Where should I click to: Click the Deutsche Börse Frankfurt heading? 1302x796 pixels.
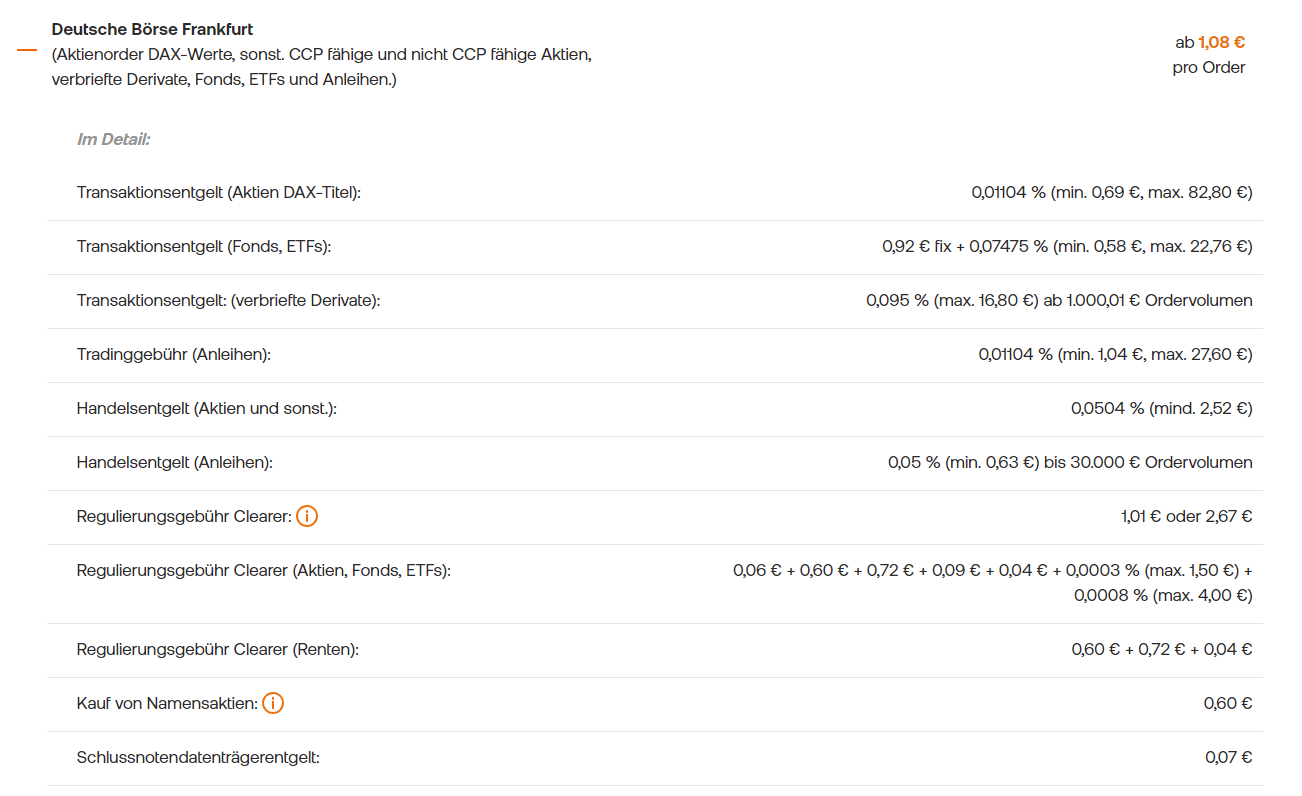pos(152,30)
